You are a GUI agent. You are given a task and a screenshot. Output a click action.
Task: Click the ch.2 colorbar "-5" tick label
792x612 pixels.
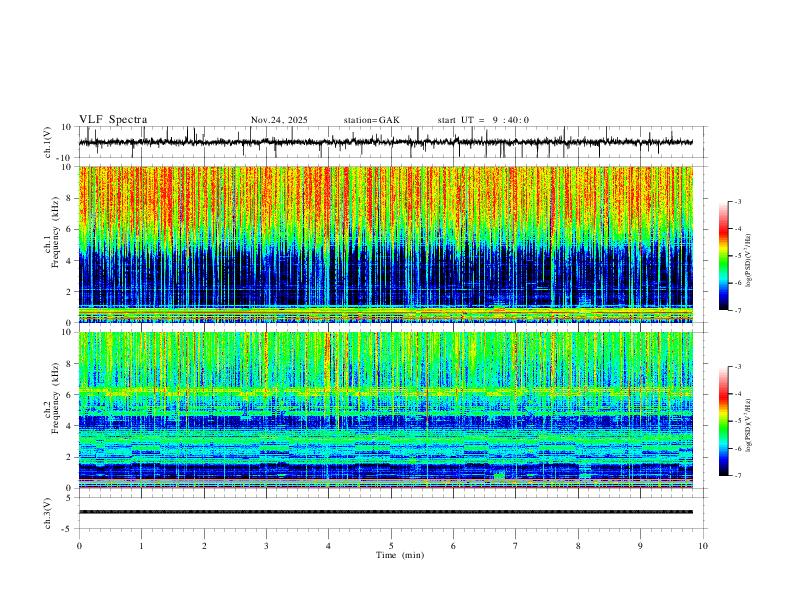click(x=737, y=421)
